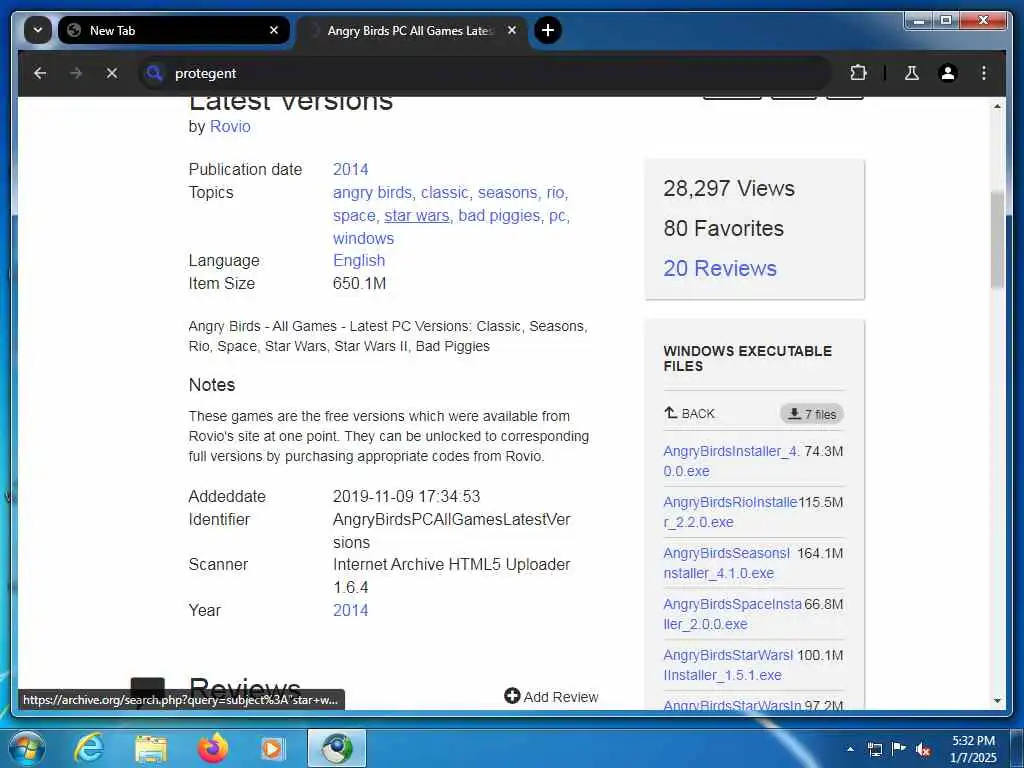1024x768 pixels.
Task: Stop loading the page with the X button
Action: tap(112, 73)
